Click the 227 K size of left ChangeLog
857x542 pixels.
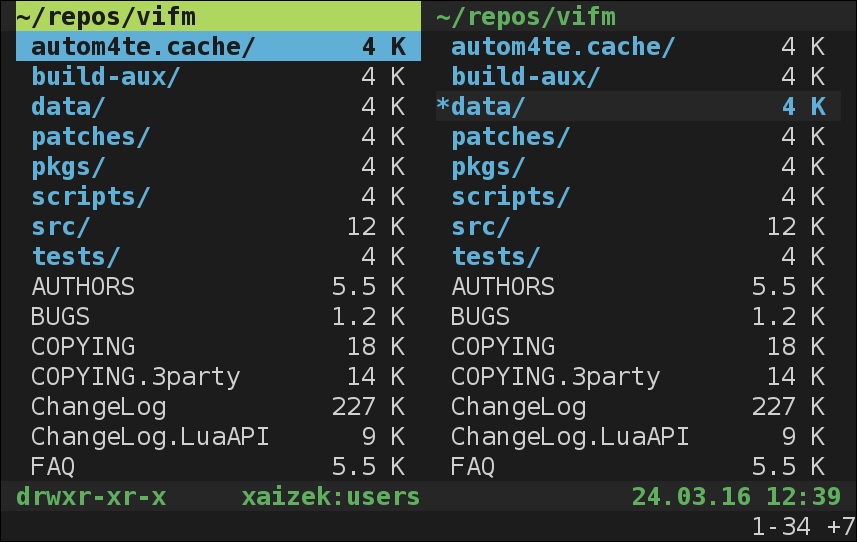pos(368,407)
